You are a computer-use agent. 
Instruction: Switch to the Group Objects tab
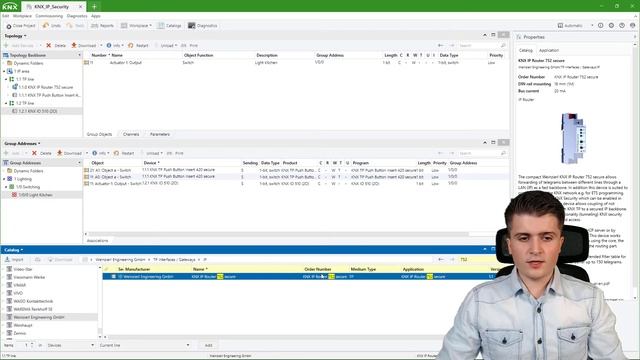pyautogui.click(x=99, y=134)
